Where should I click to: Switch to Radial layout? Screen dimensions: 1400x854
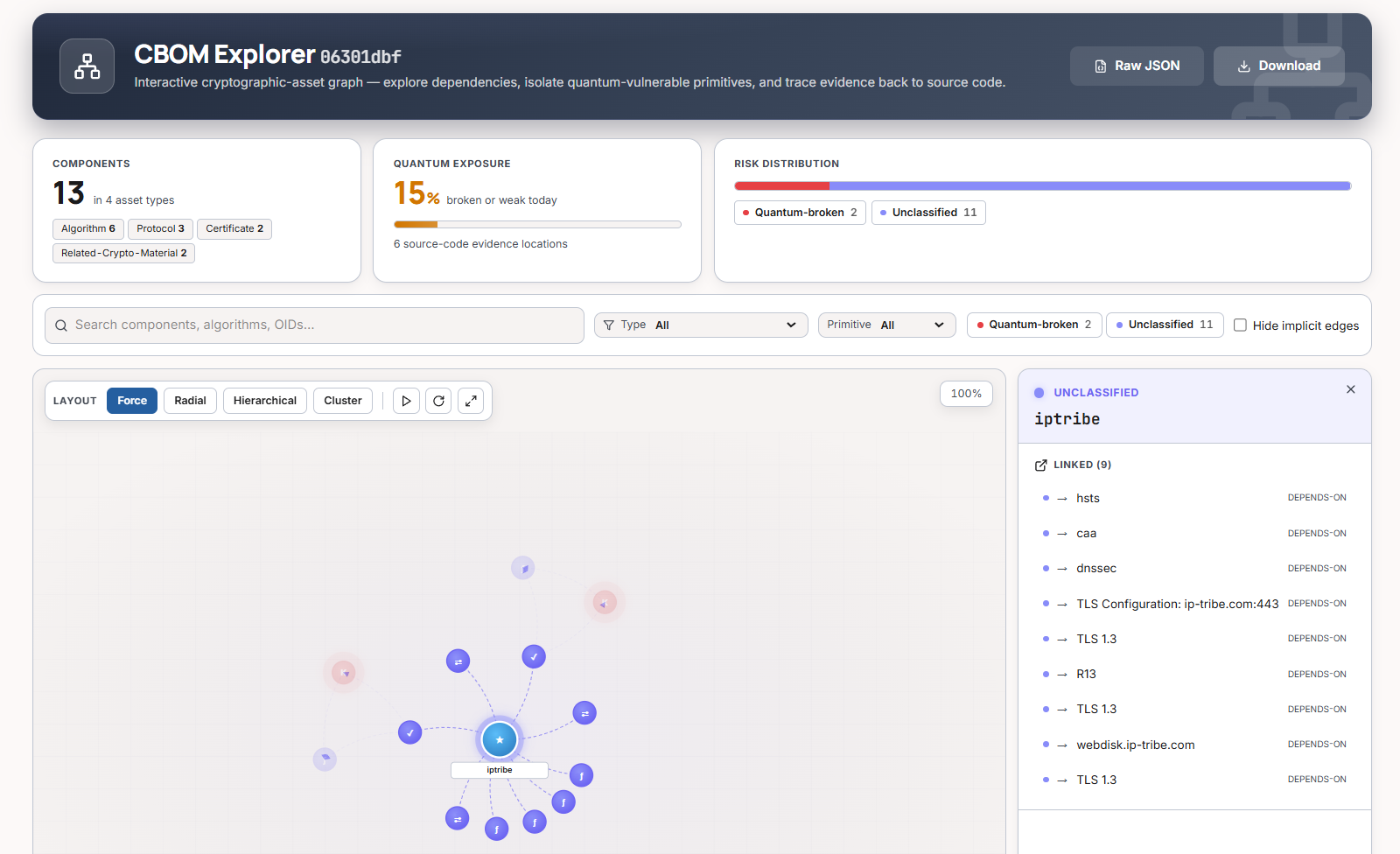point(190,401)
